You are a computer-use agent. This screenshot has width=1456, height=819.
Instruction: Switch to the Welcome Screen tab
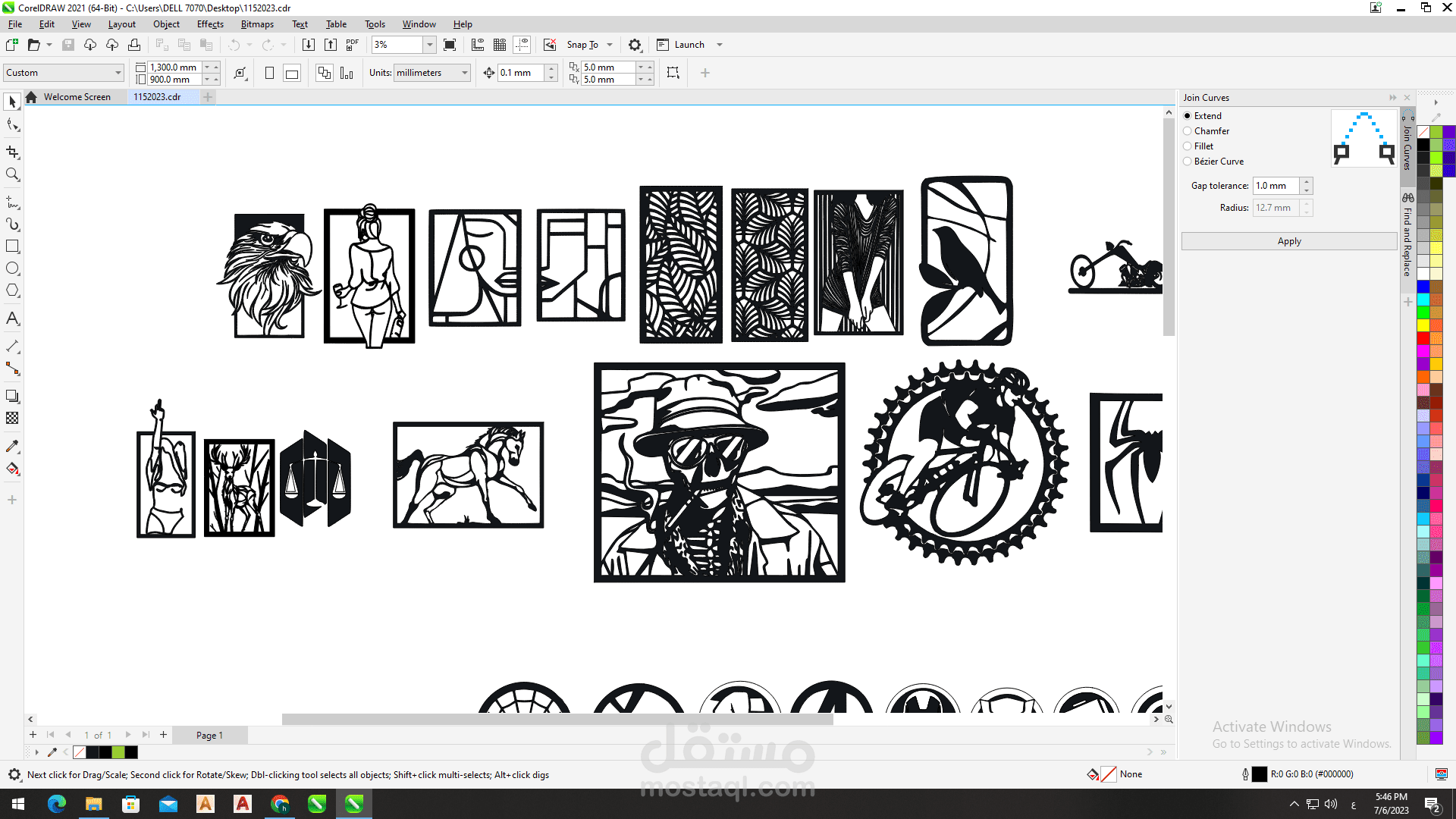click(x=77, y=97)
